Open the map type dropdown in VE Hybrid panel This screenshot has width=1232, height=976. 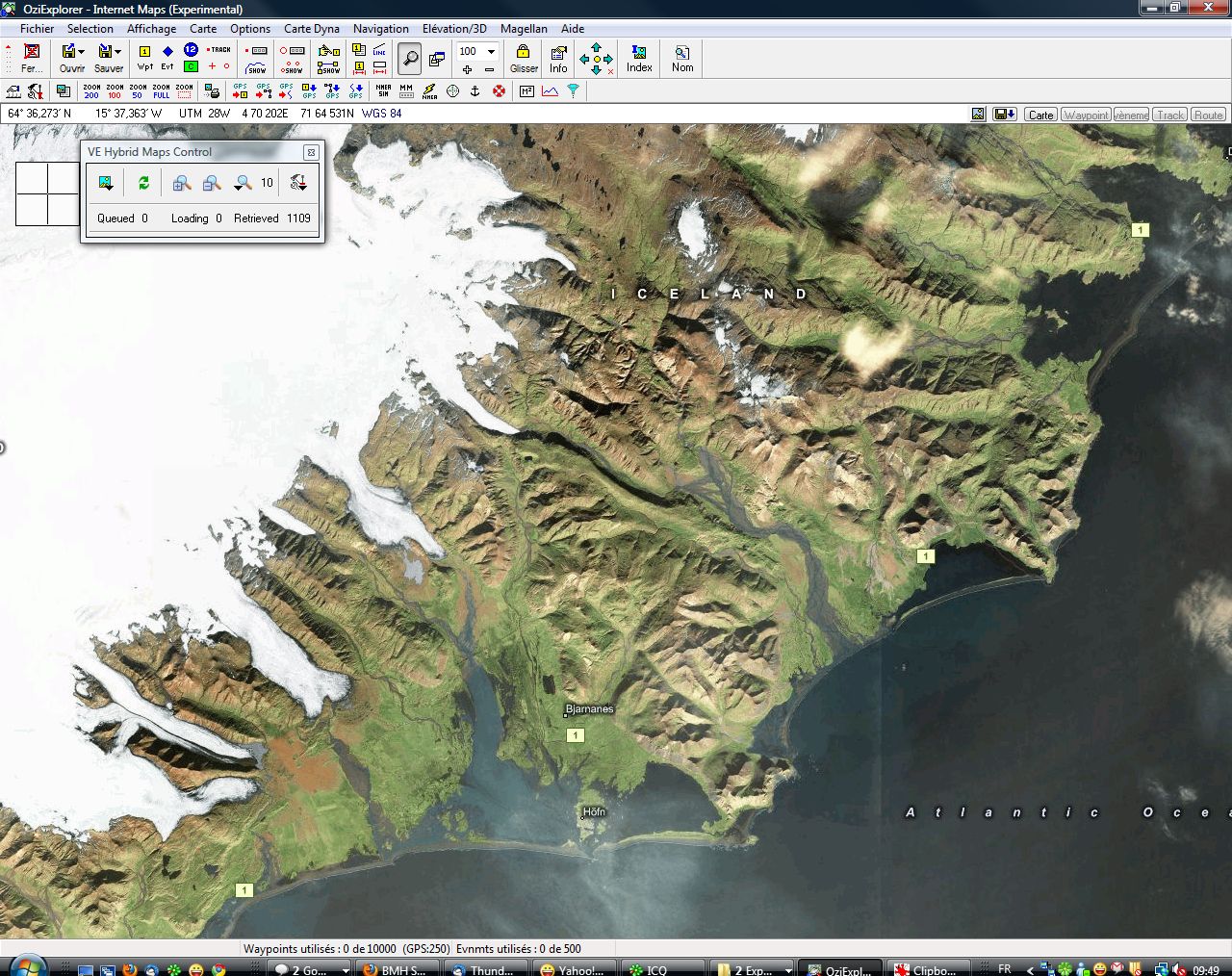point(106,183)
